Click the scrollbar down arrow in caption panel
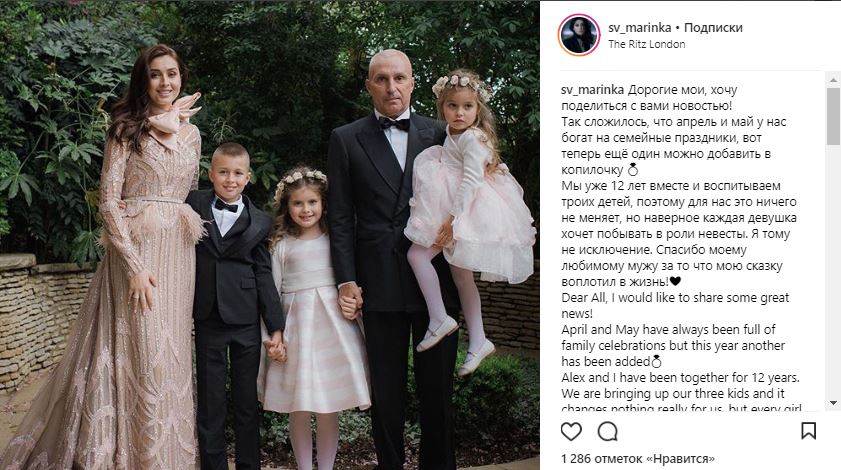This screenshot has width=841, height=470. click(x=833, y=403)
